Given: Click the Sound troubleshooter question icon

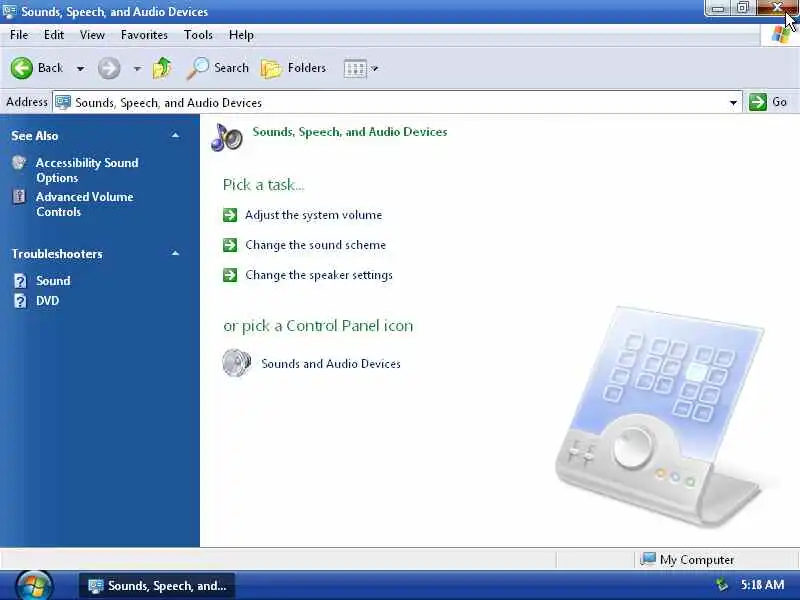Looking at the screenshot, I should click(20, 281).
